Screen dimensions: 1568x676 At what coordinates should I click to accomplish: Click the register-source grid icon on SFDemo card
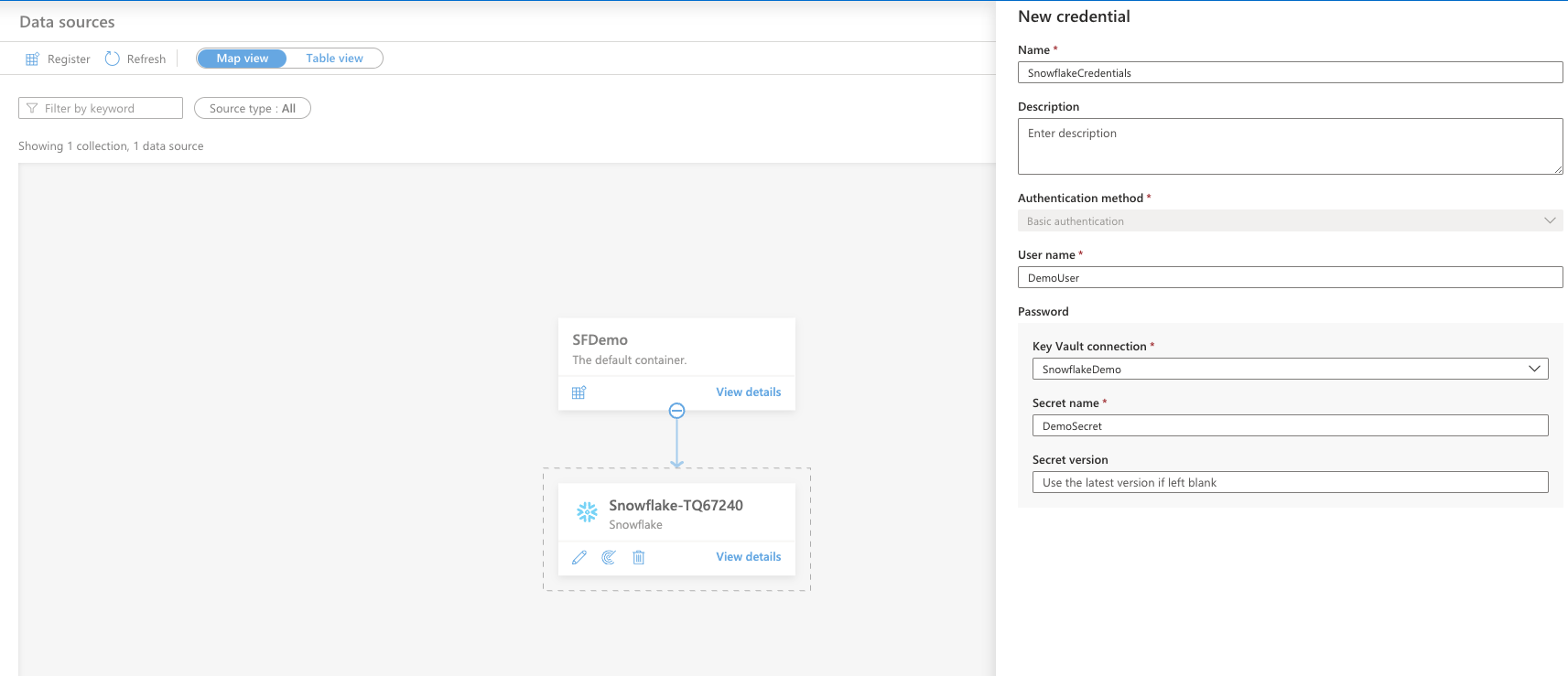pos(579,392)
